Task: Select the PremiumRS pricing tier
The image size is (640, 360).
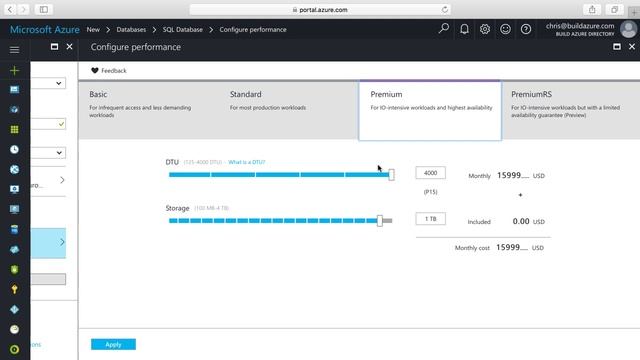Action: click(571, 111)
